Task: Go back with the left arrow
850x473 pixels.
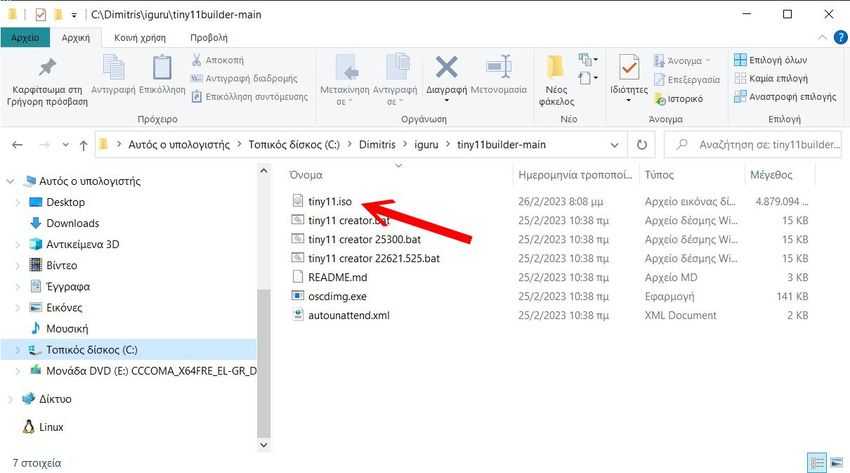Action: pyautogui.click(x=17, y=145)
